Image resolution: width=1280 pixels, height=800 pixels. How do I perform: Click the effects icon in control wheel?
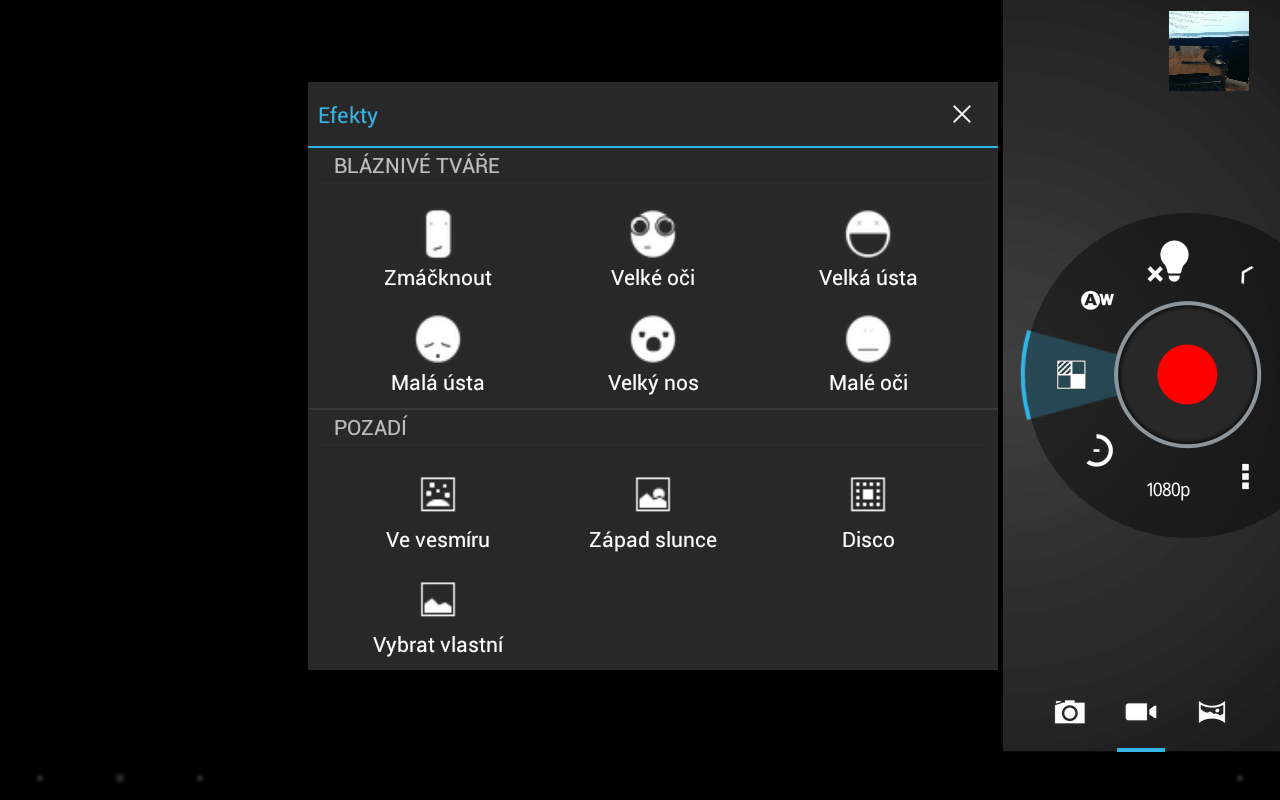pyautogui.click(x=1071, y=375)
